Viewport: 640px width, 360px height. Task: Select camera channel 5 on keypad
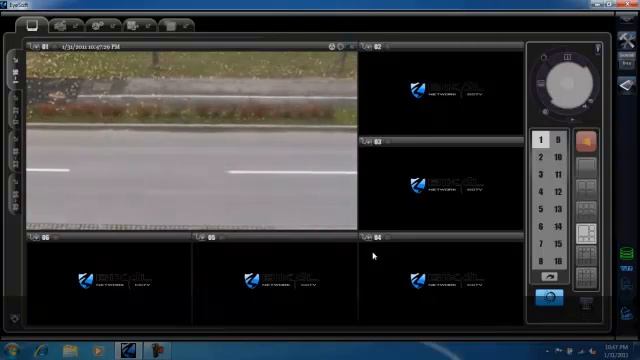(540, 209)
